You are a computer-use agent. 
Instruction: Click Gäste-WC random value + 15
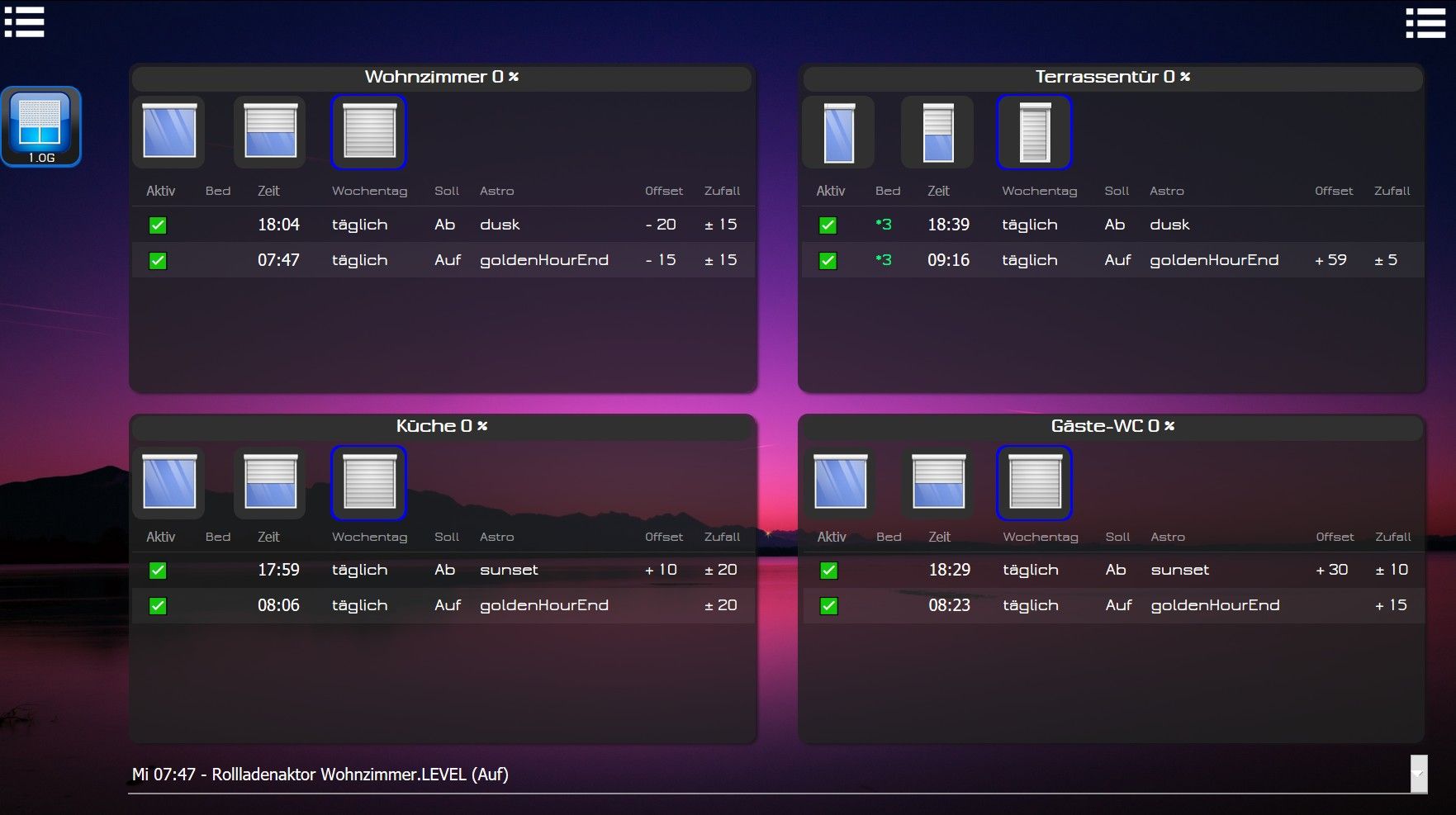point(1392,605)
